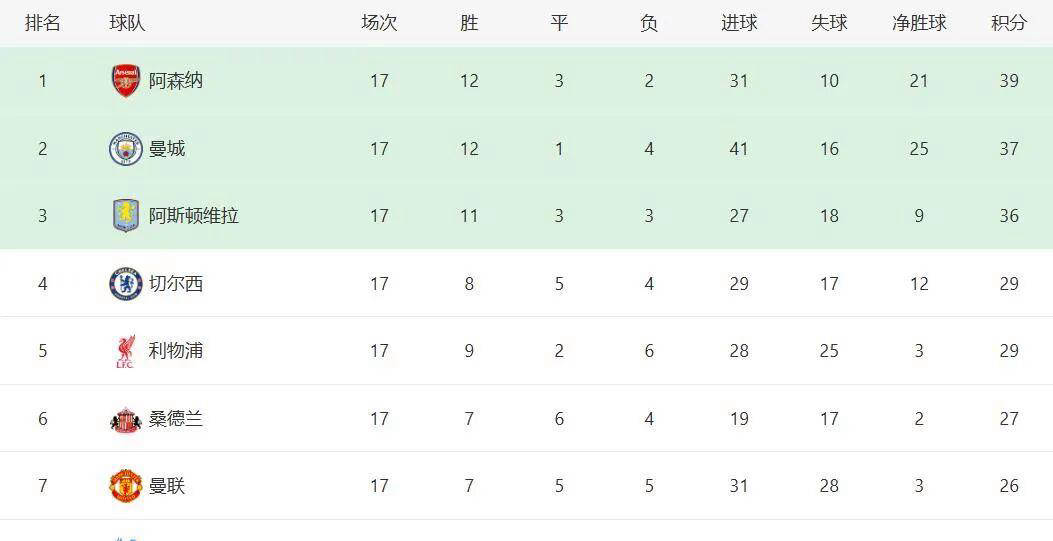This screenshot has height=541, width=1053.
Task: Click the 场次 column header
Action: point(379,23)
